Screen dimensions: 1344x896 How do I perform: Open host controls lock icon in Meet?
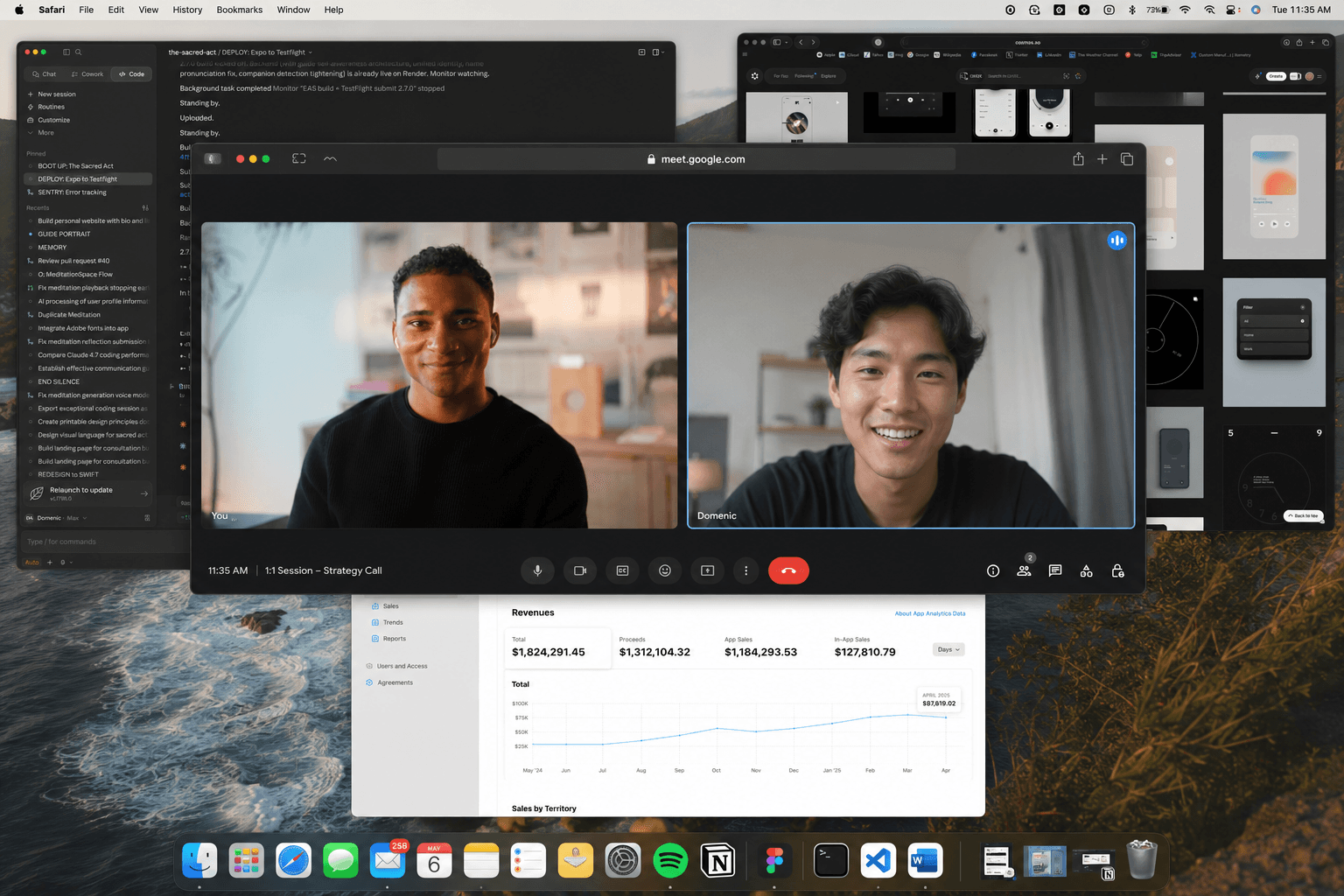coord(1117,570)
